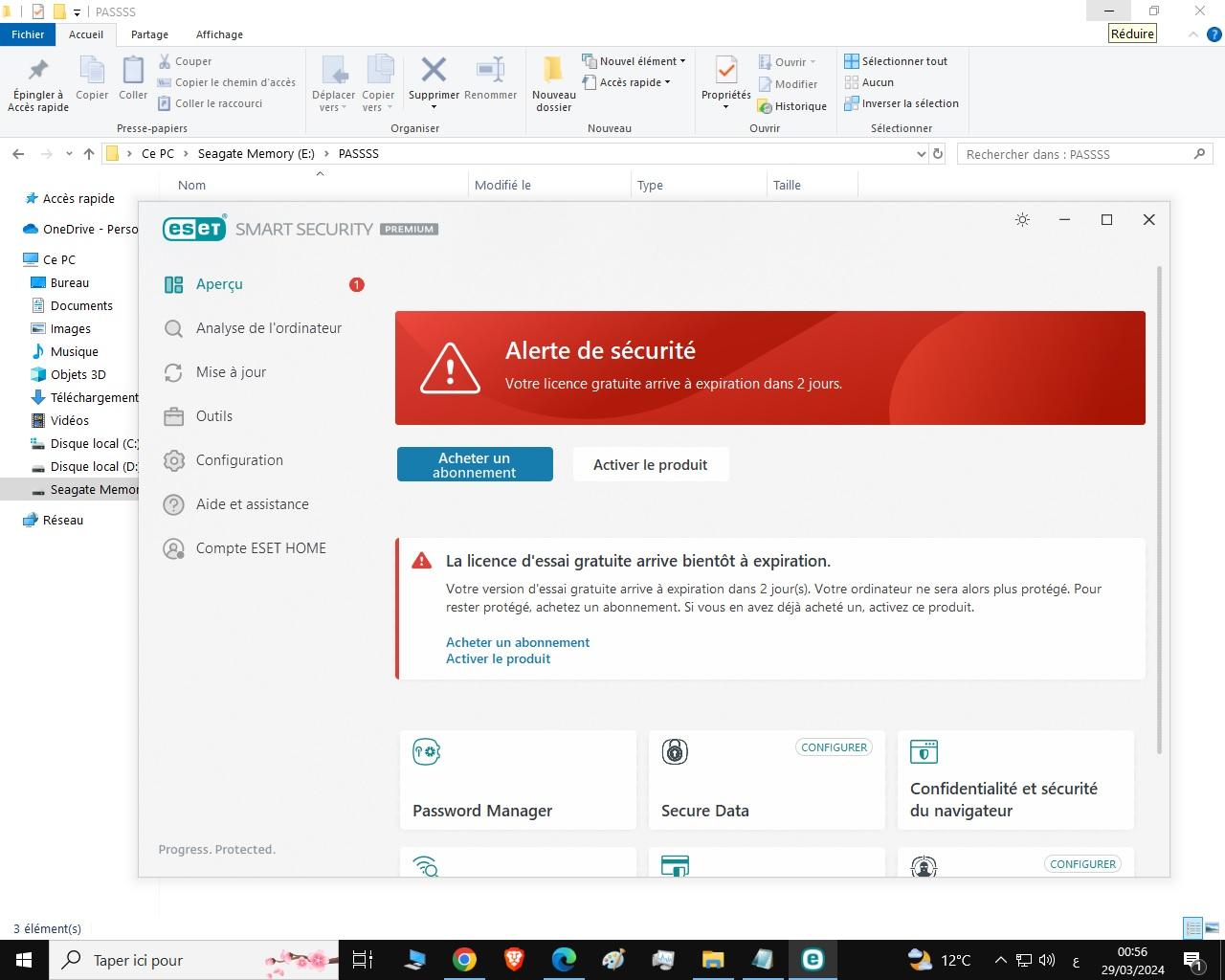Open Windows Start menu

(x=23, y=960)
